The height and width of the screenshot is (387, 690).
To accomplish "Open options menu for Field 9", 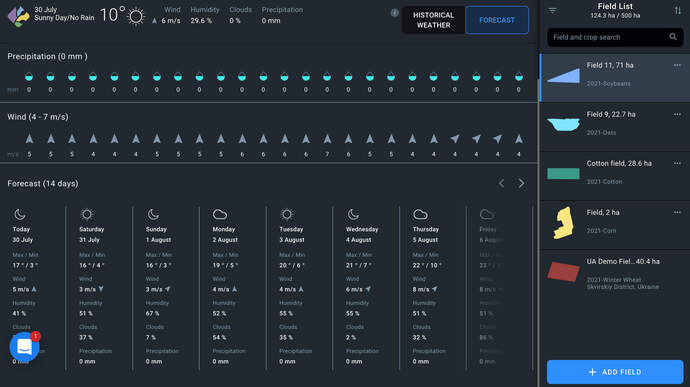I will pos(677,114).
